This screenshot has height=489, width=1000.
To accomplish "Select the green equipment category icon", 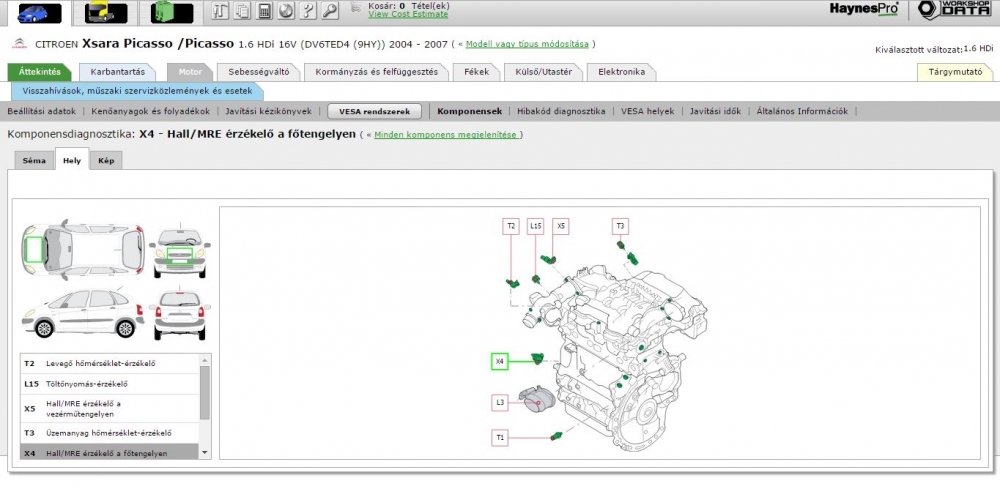I will click(172, 13).
